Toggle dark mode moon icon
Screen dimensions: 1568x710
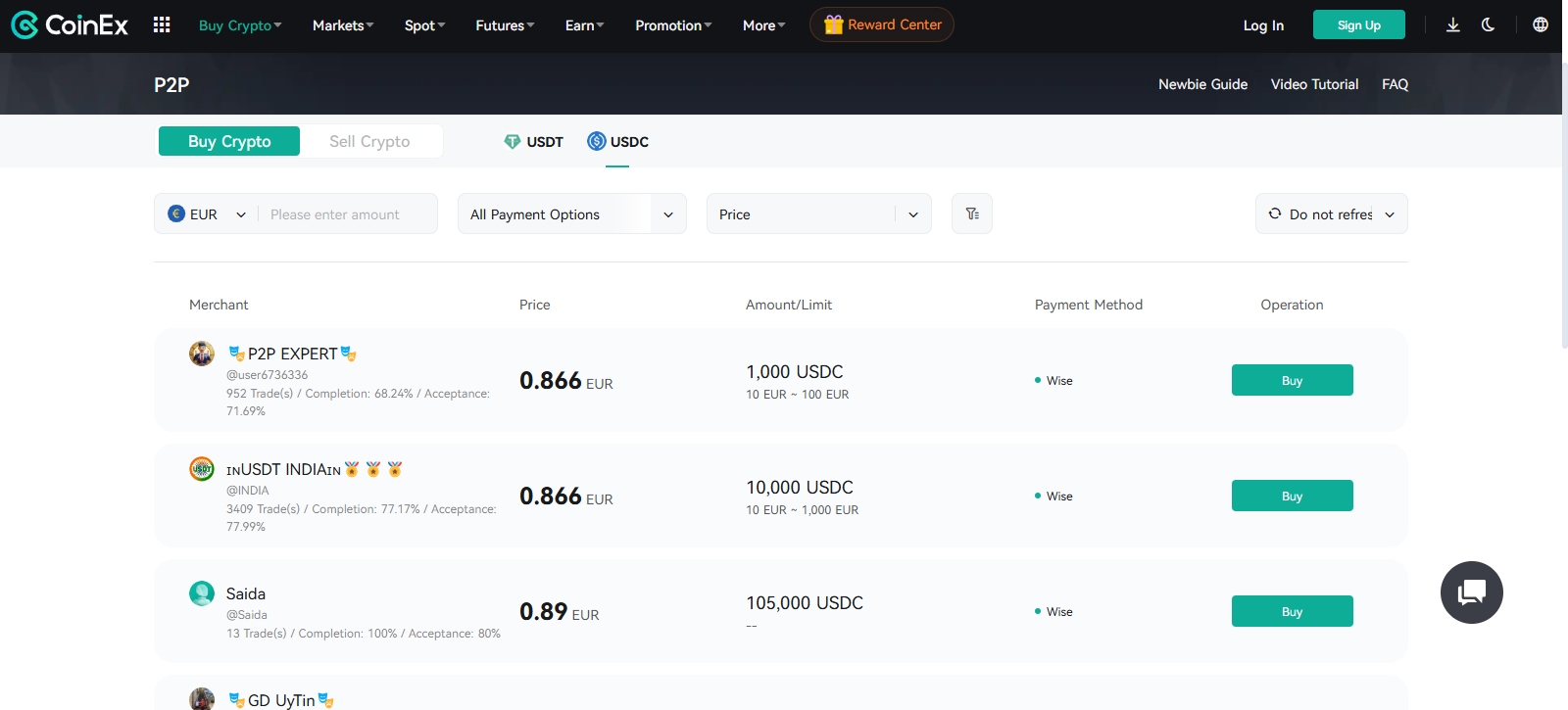click(1488, 24)
